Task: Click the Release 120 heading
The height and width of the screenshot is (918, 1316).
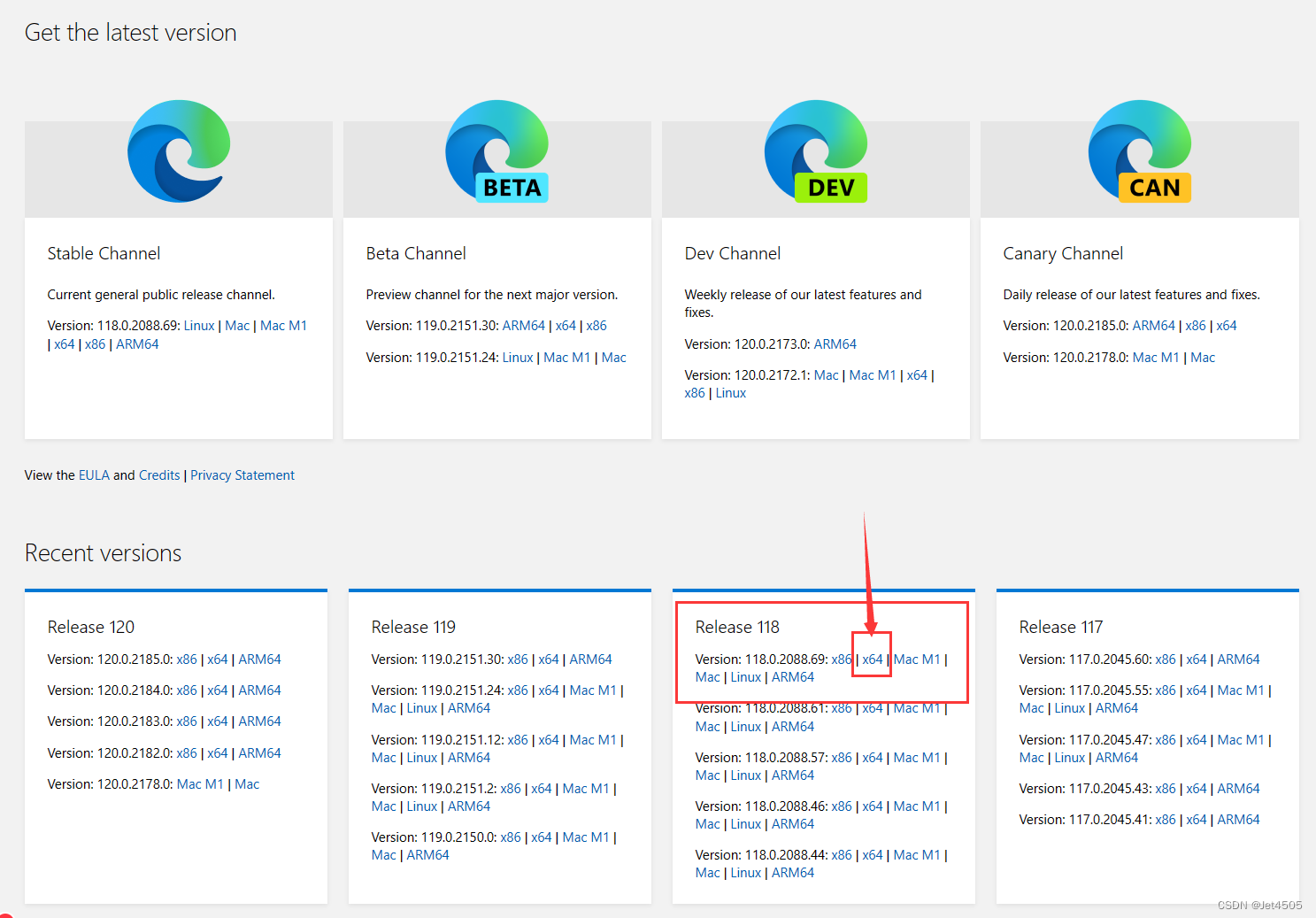Action: coord(91,628)
